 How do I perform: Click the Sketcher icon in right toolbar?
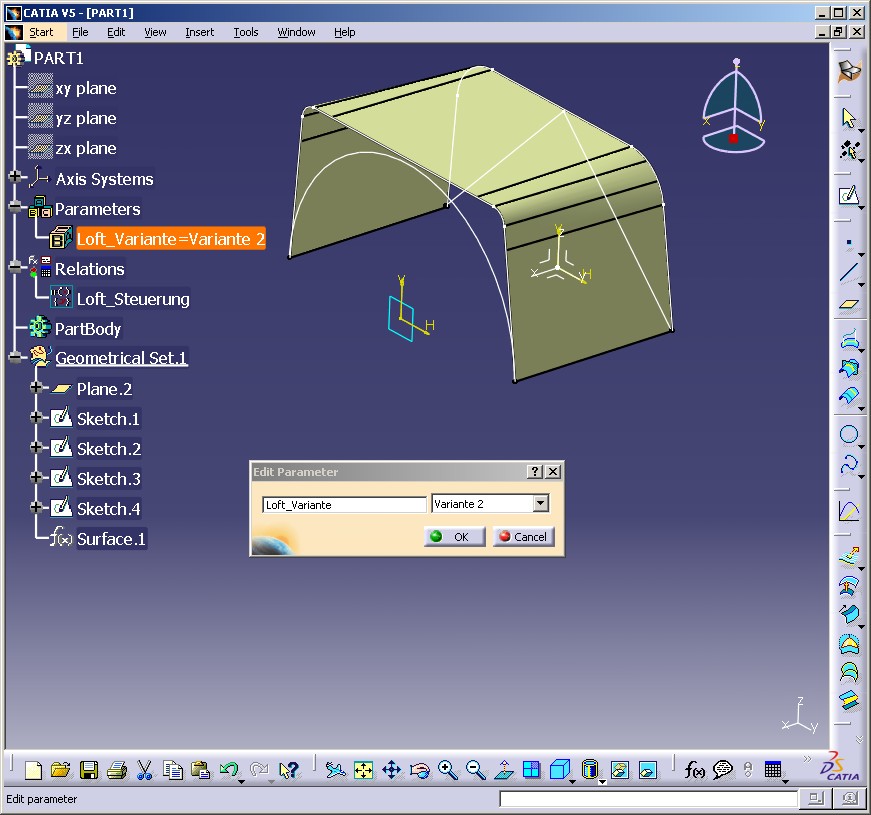(849, 195)
